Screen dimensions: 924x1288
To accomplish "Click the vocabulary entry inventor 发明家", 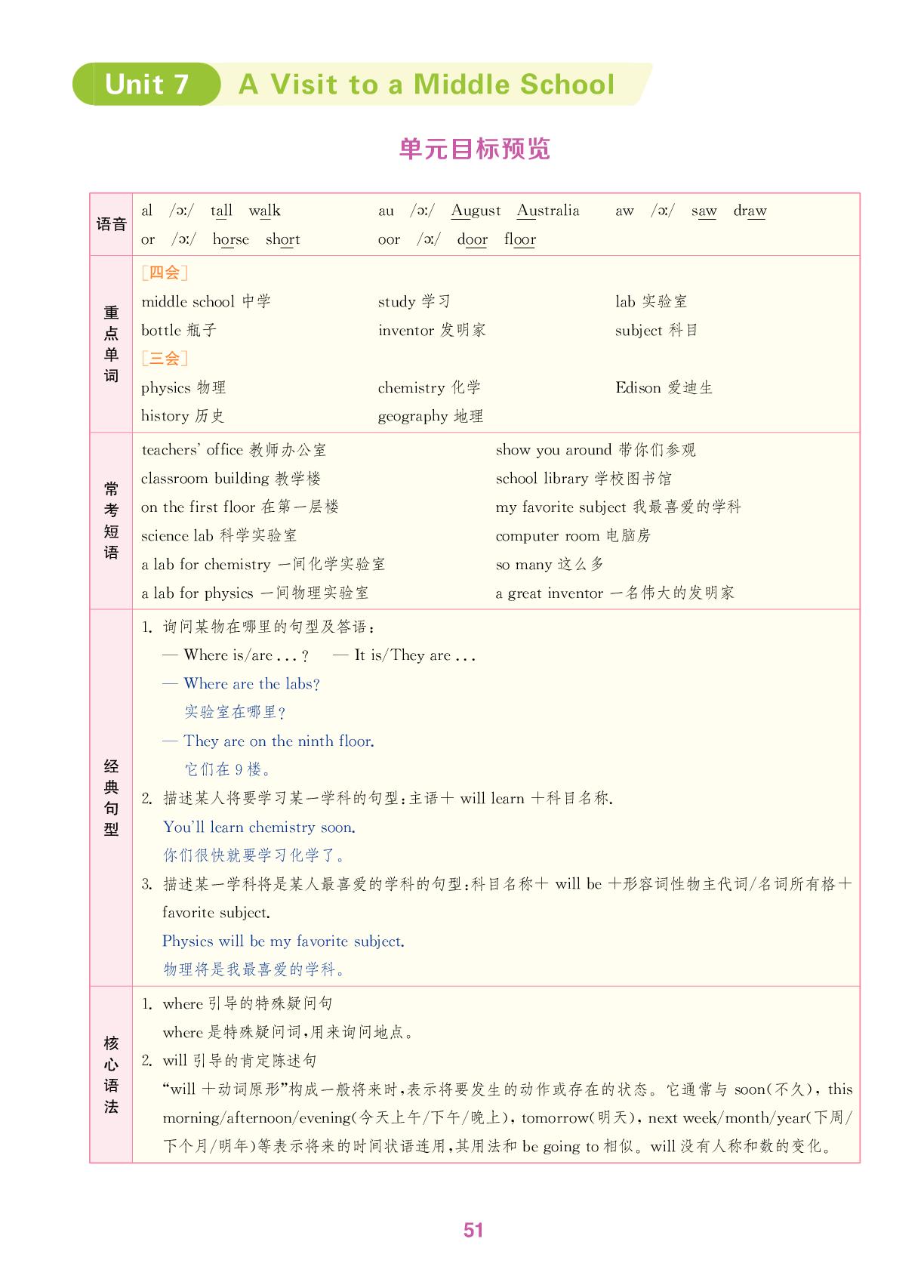I will pyautogui.click(x=432, y=330).
